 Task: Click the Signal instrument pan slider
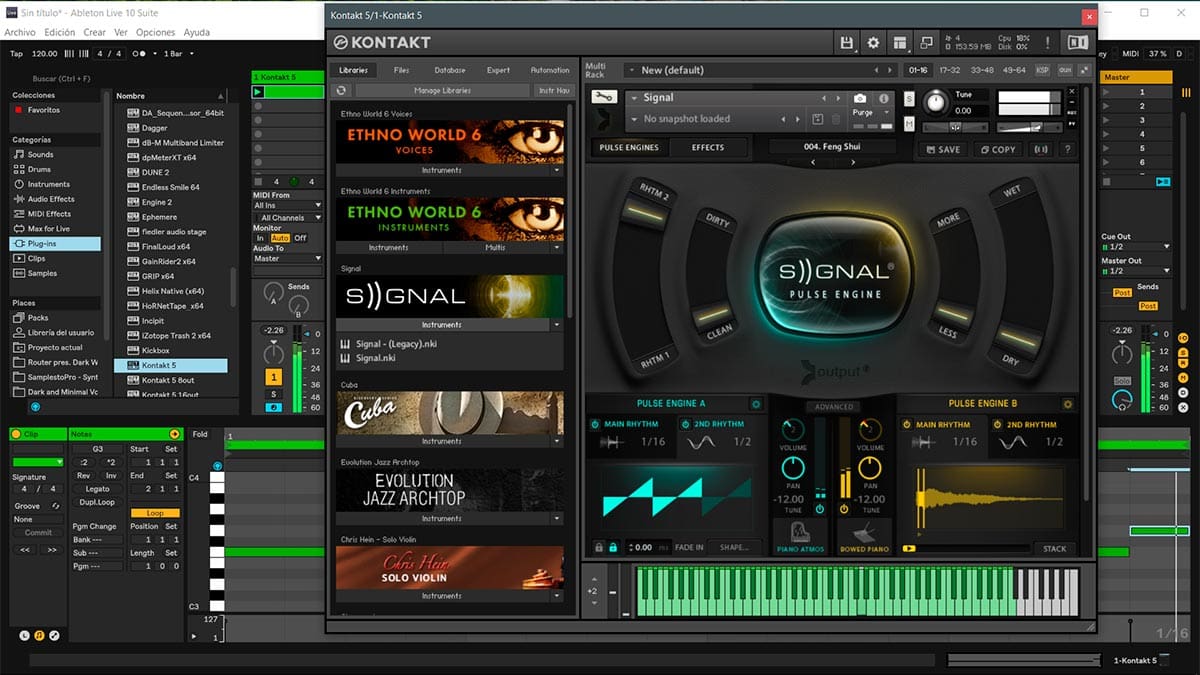(x=955, y=127)
